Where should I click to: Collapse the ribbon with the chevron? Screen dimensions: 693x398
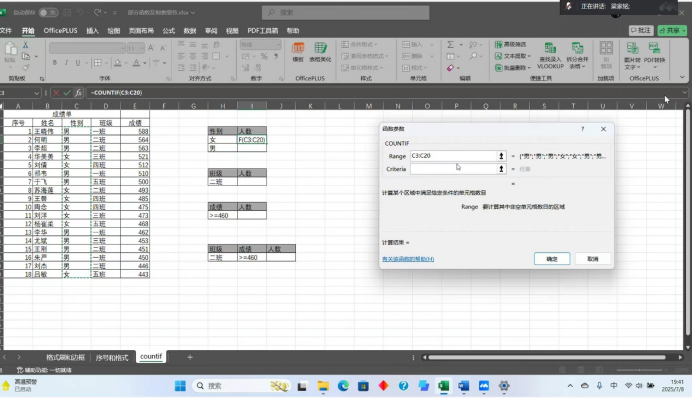pyautogui.click(x=682, y=77)
